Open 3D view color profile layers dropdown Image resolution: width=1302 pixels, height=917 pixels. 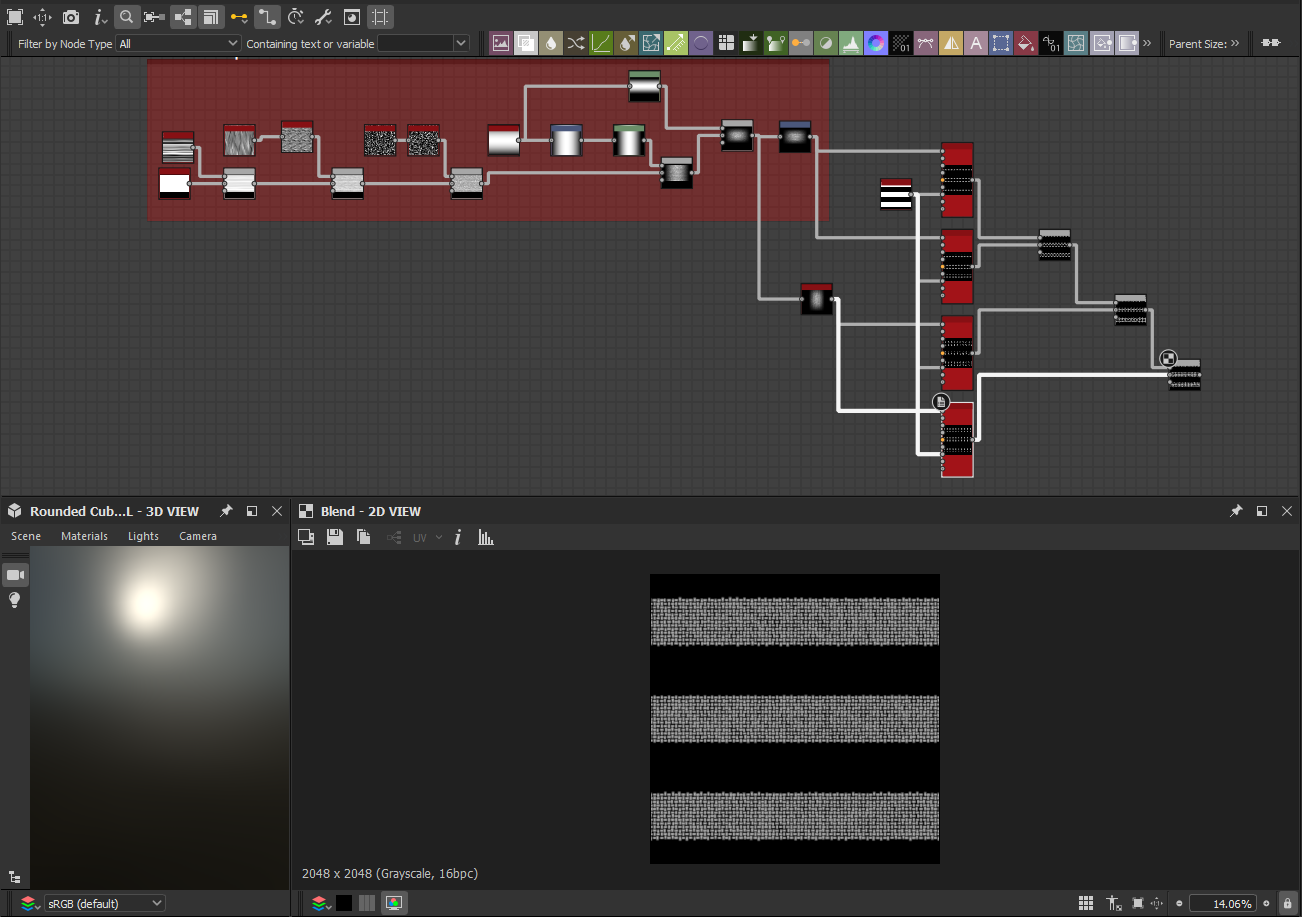(x=30, y=903)
